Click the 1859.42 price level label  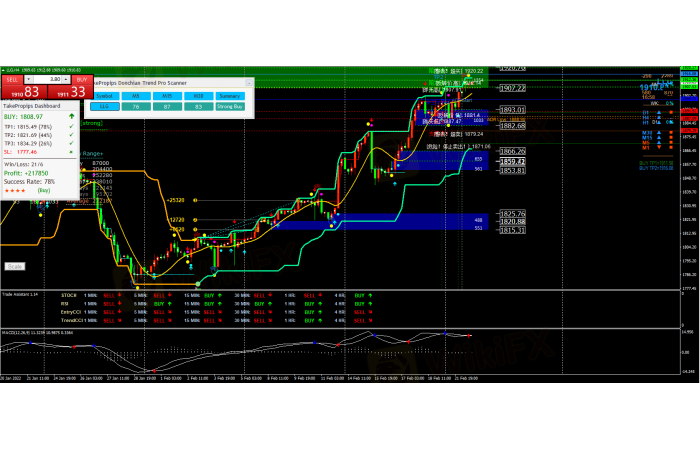click(x=512, y=161)
